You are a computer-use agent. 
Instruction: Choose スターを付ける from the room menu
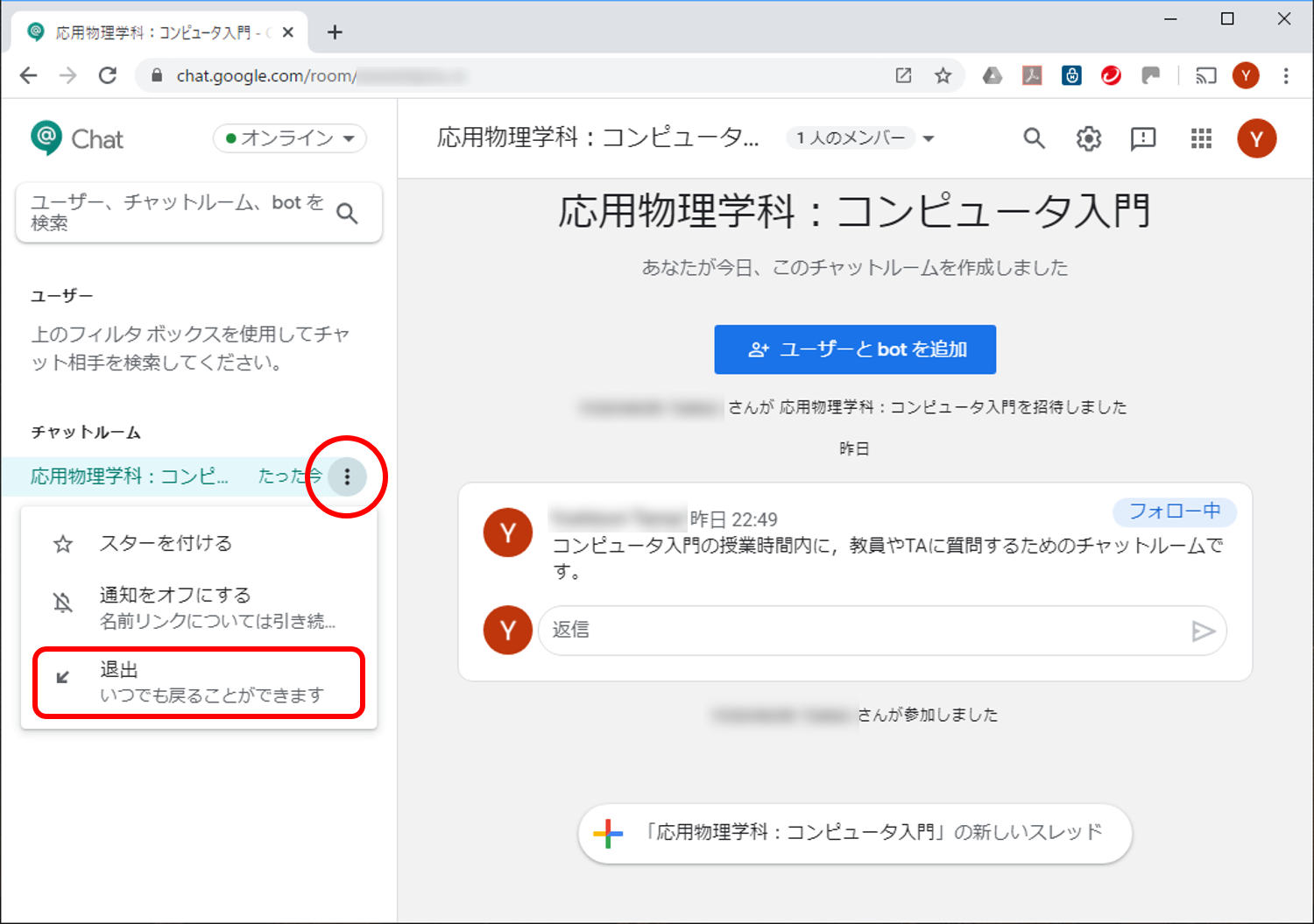click(199, 544)
